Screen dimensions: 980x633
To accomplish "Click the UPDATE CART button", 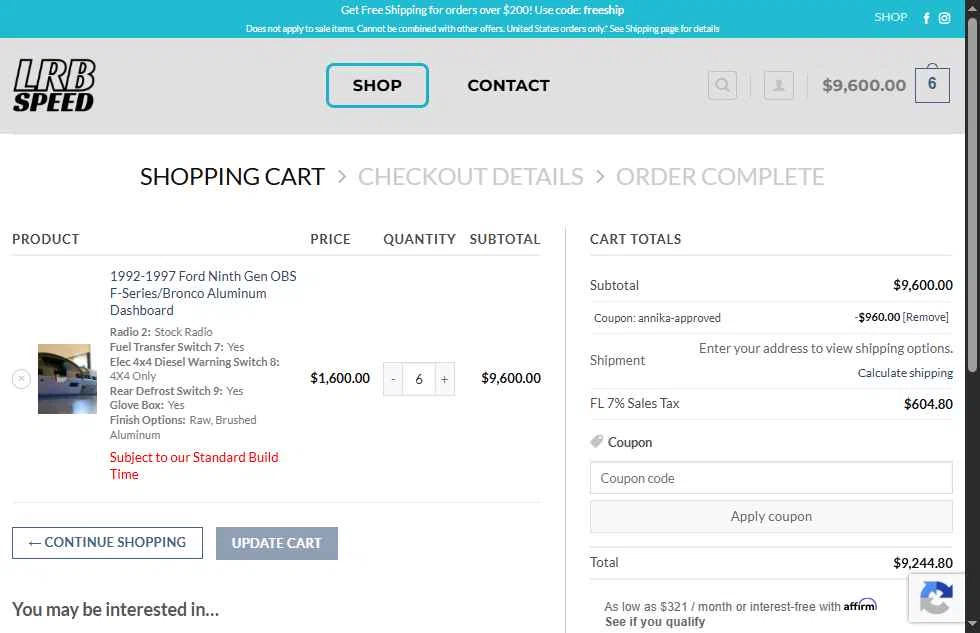I will point(277,543).
